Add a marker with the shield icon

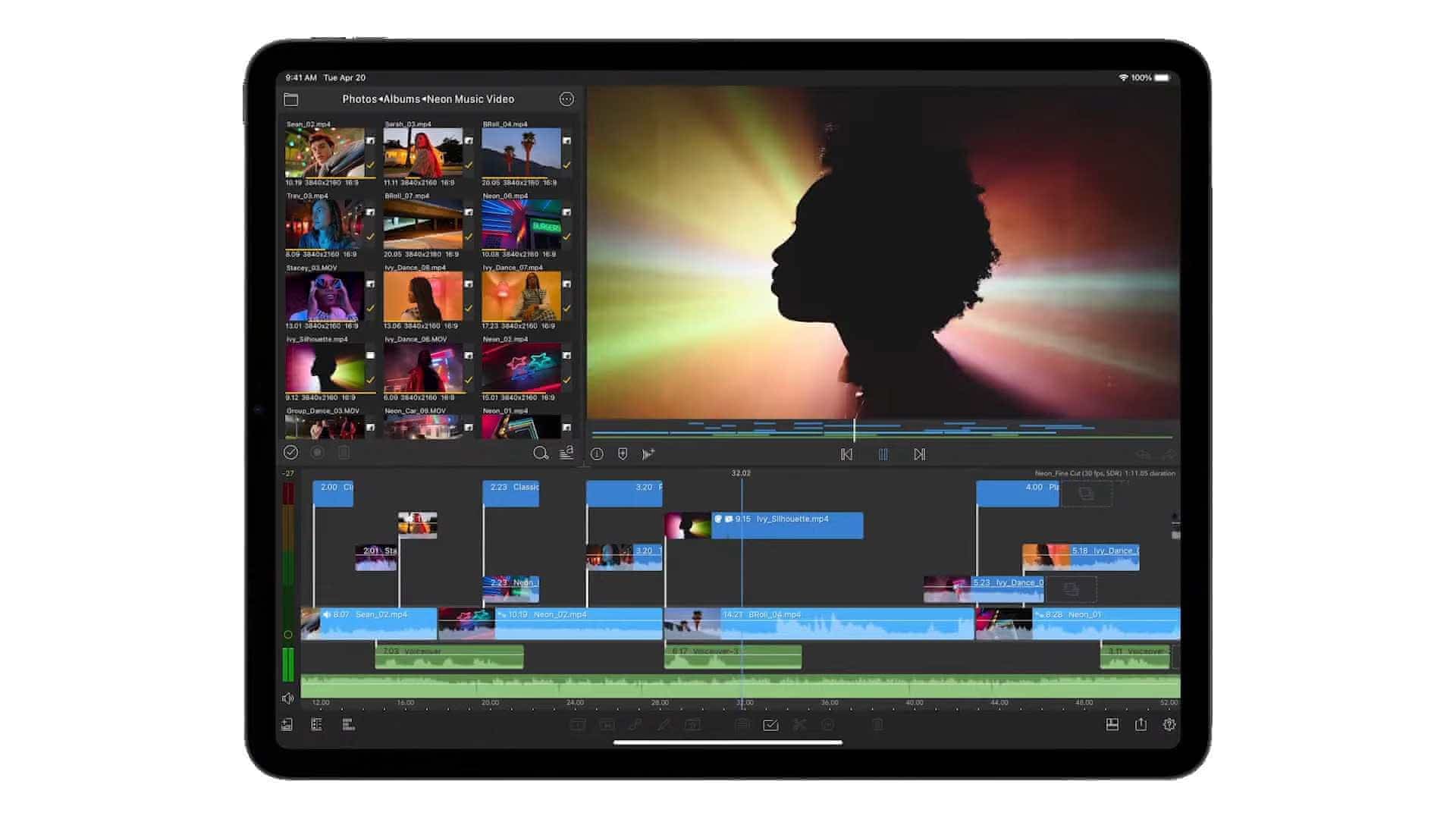(x=623, y=454)
